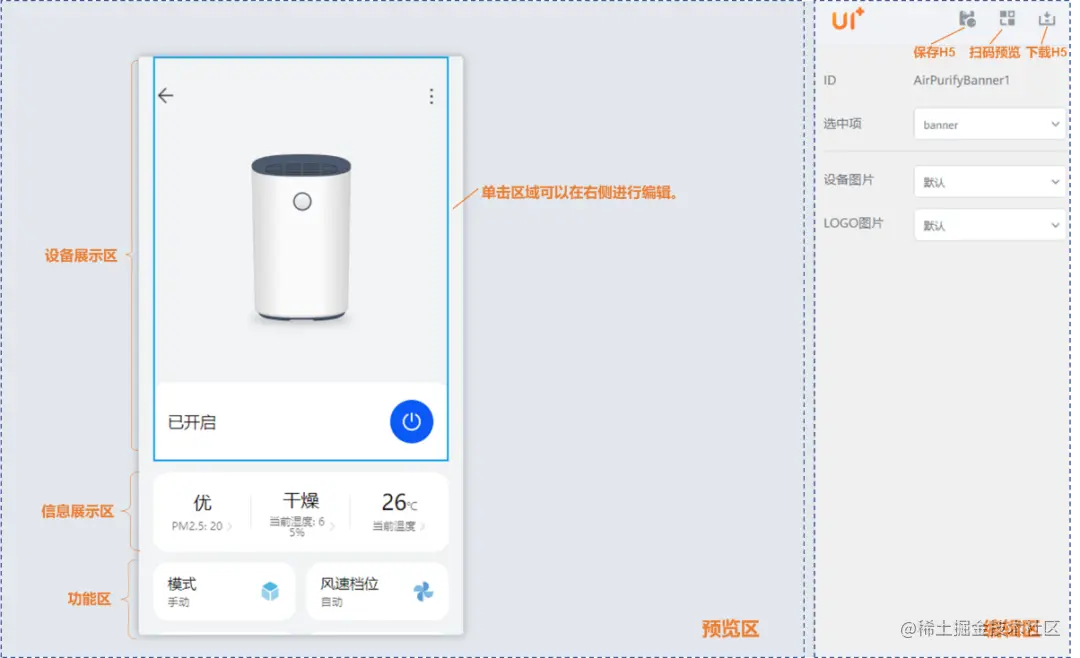Click the 风速档位 function card
Image resolution: width=1080 pixels, height=658 pixels.
coord(377,590)
